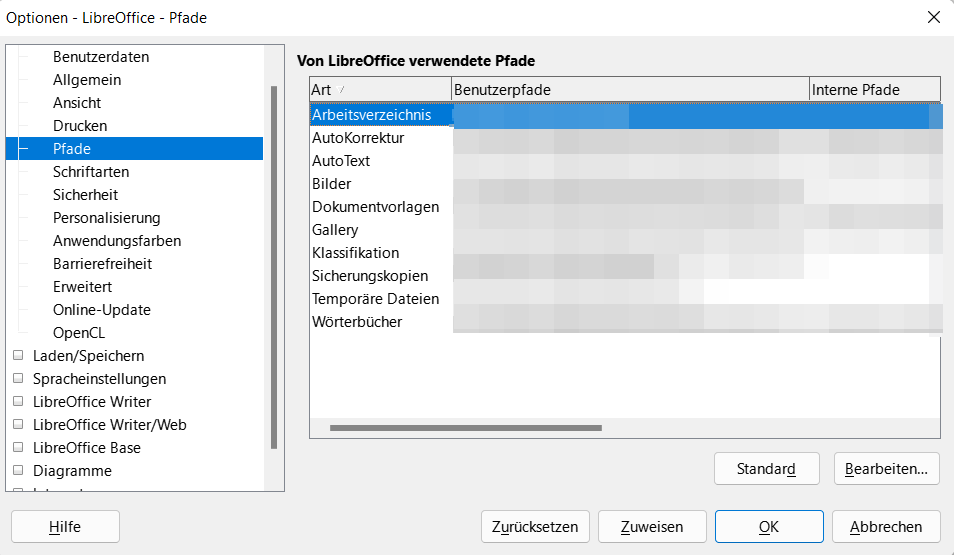Select the AutoKorrektur path row
Image resolution: width=954 pixels, height=555 pixels.
(625, 138)
